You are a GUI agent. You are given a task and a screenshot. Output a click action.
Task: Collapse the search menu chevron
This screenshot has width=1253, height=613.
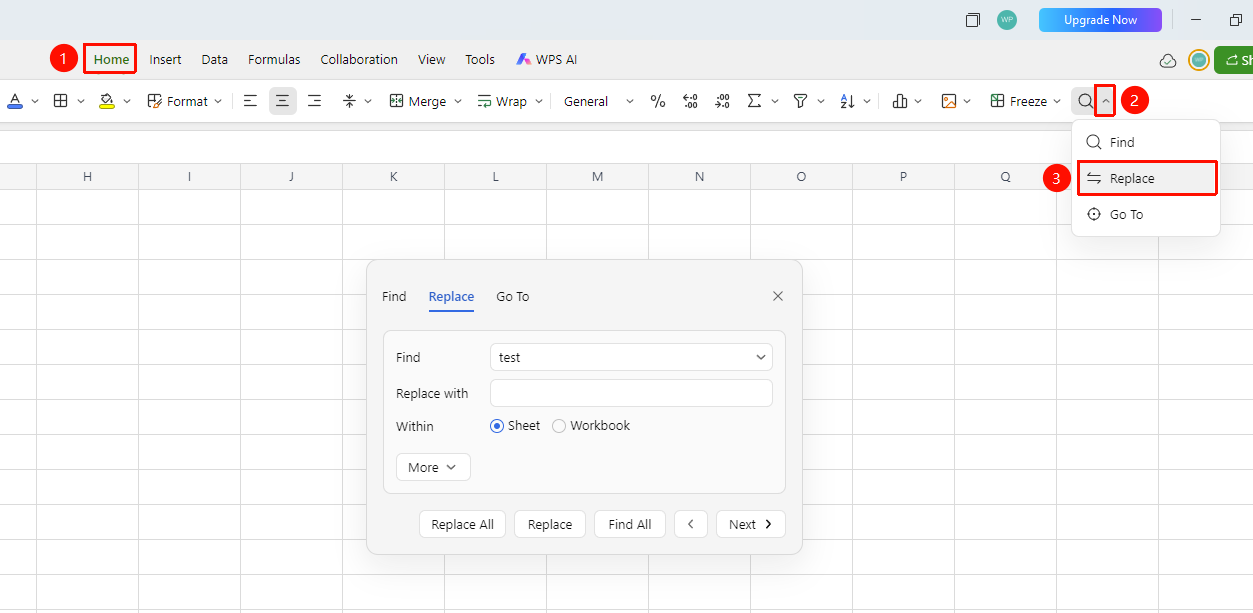(1106, 101)
